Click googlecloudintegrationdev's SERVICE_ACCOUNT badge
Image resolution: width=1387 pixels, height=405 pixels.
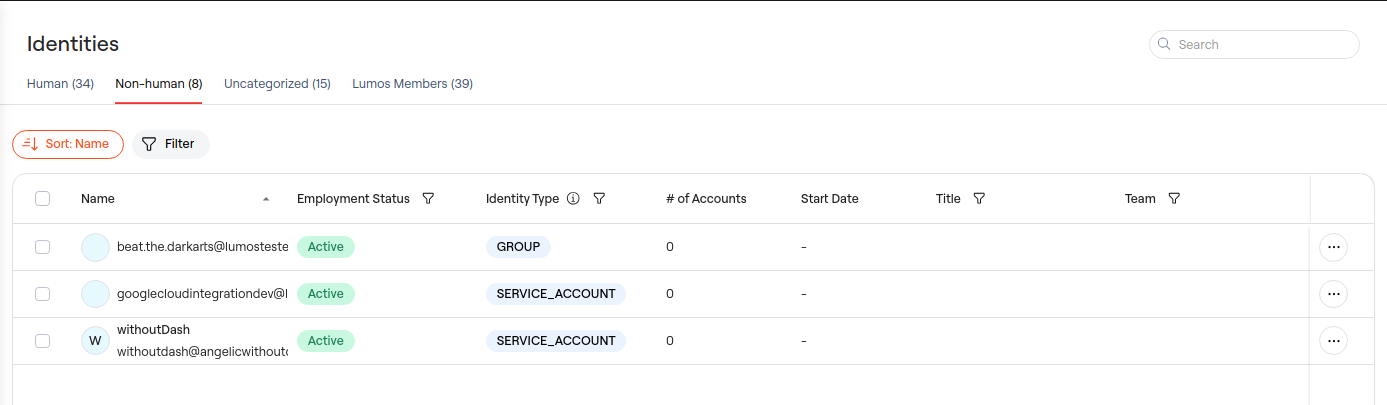click(x=556, y=294)
